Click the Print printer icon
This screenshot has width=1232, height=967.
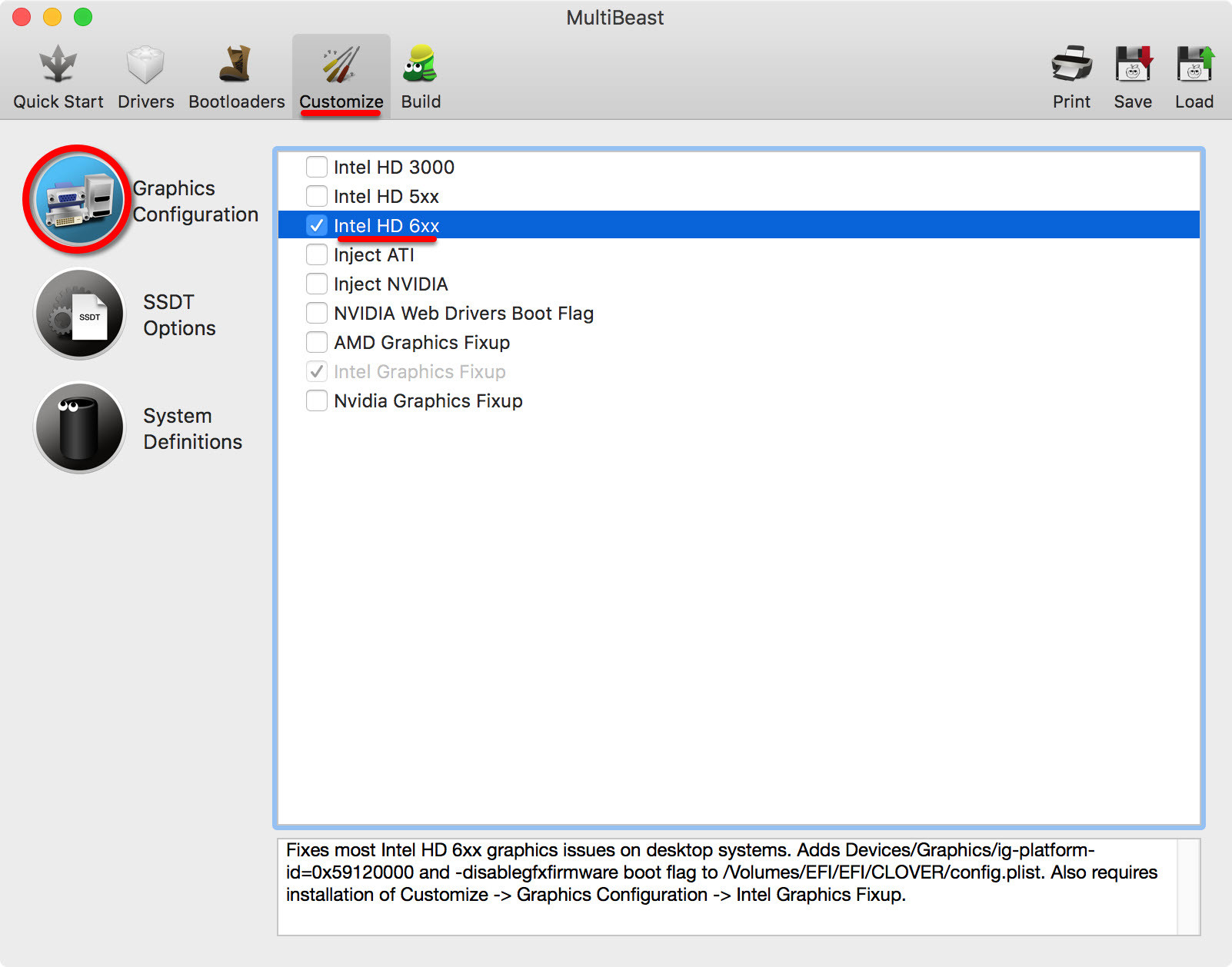click(x=1071, y=64)
